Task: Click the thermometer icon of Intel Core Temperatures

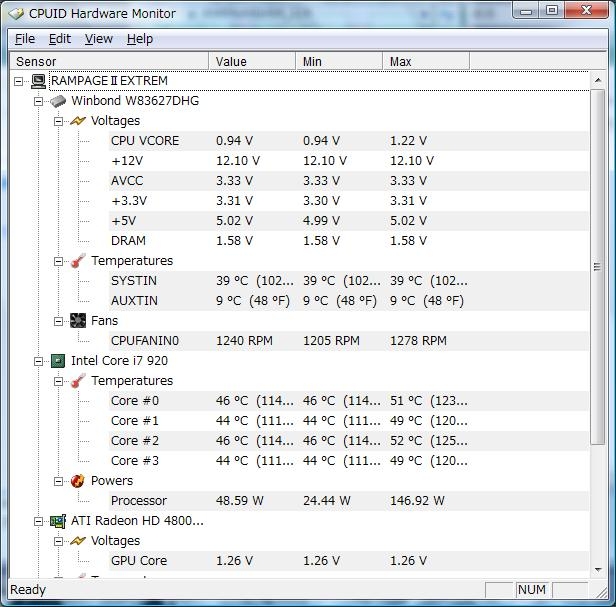Action: [78, 381]
